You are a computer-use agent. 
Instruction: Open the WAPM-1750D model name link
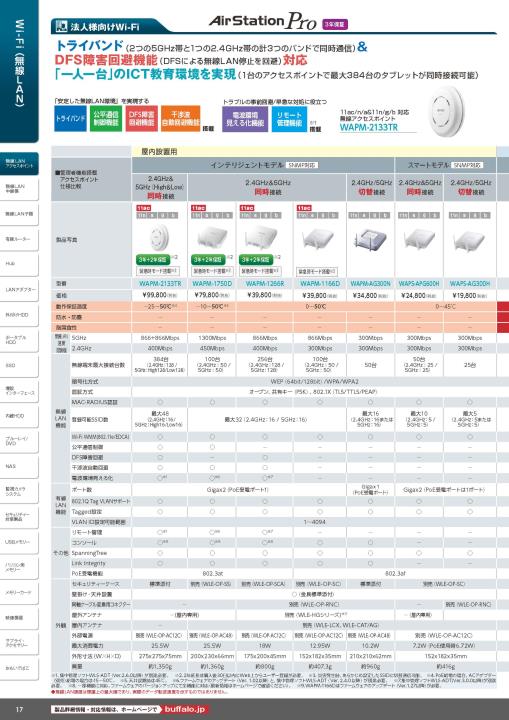[212, 284]
